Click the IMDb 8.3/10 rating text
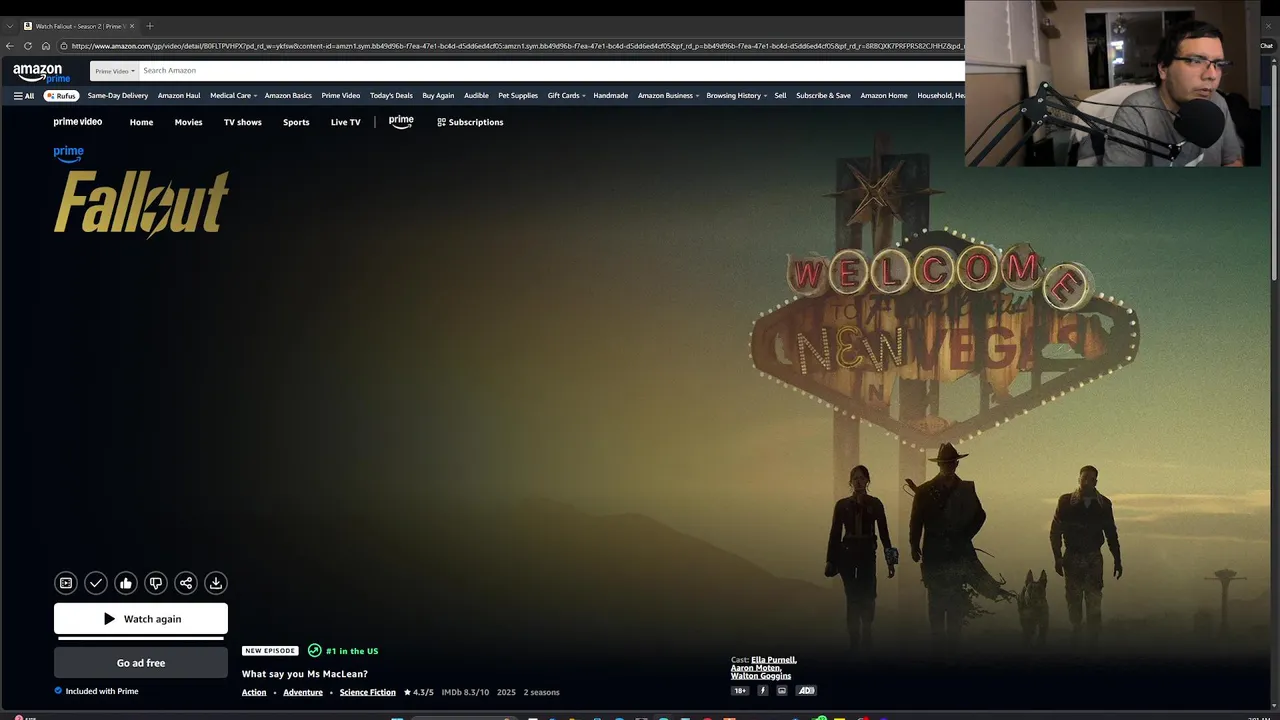 tap(465, 692)
